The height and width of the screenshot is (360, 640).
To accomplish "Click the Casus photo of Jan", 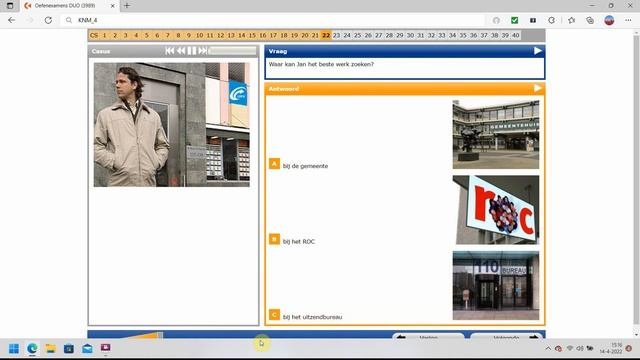I will (x=171, y=124).
